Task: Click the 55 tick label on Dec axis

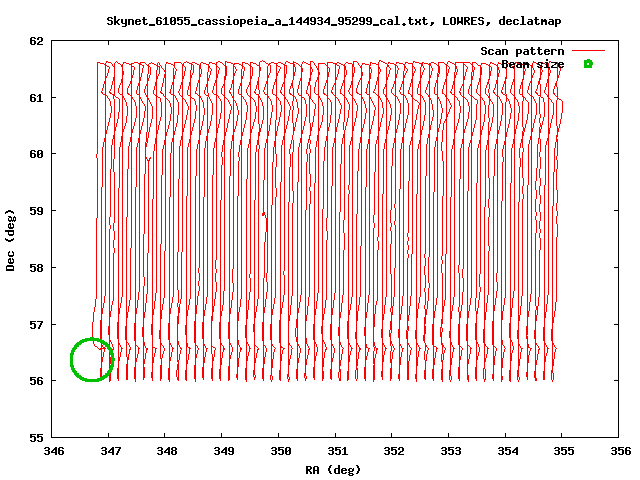Action: coord(36,438)
